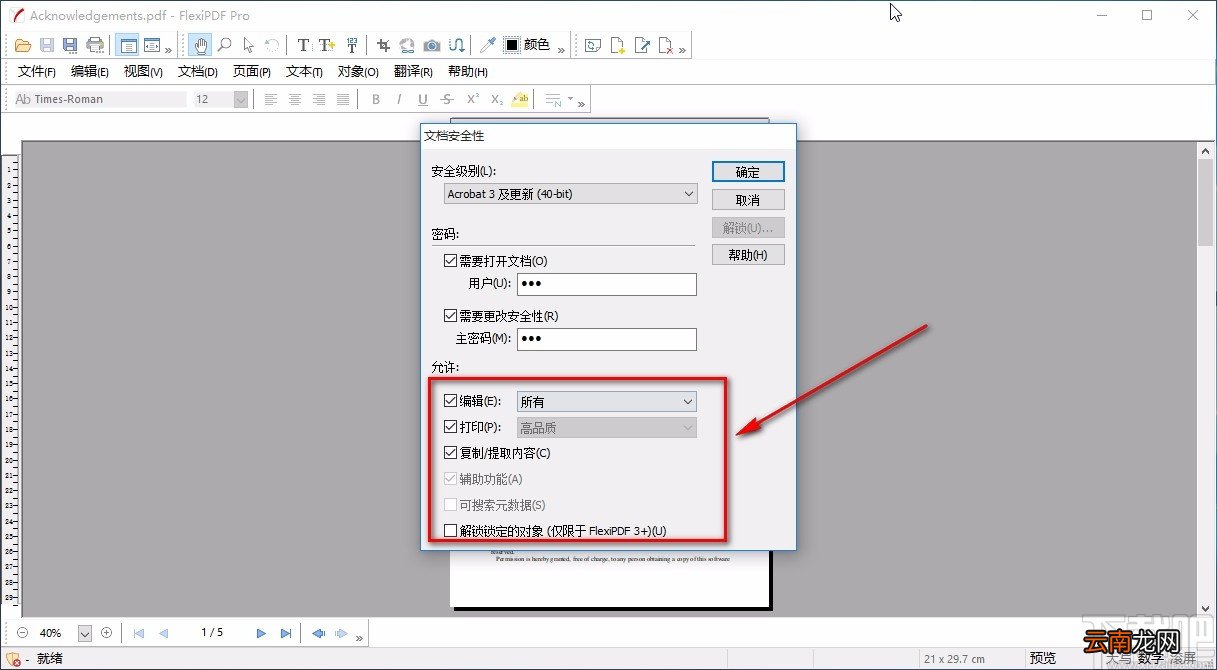Click the 帮助(H) button in dialog
The image size is (1217, 670).
[748, 255]
